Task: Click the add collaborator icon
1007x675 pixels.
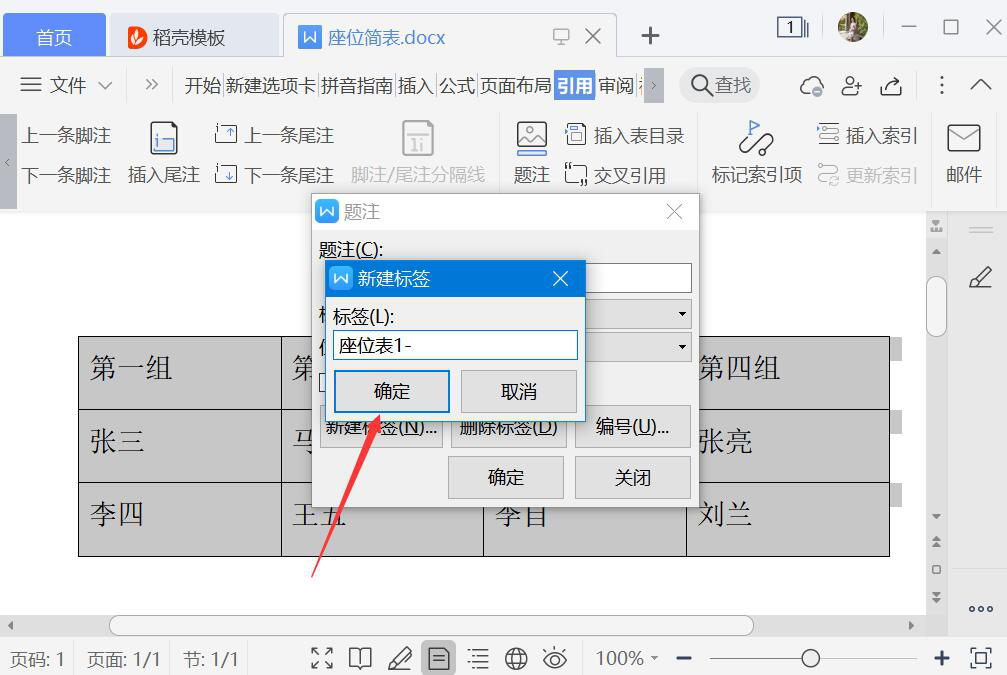Action: pyautogui.click(x=852, y=85)
